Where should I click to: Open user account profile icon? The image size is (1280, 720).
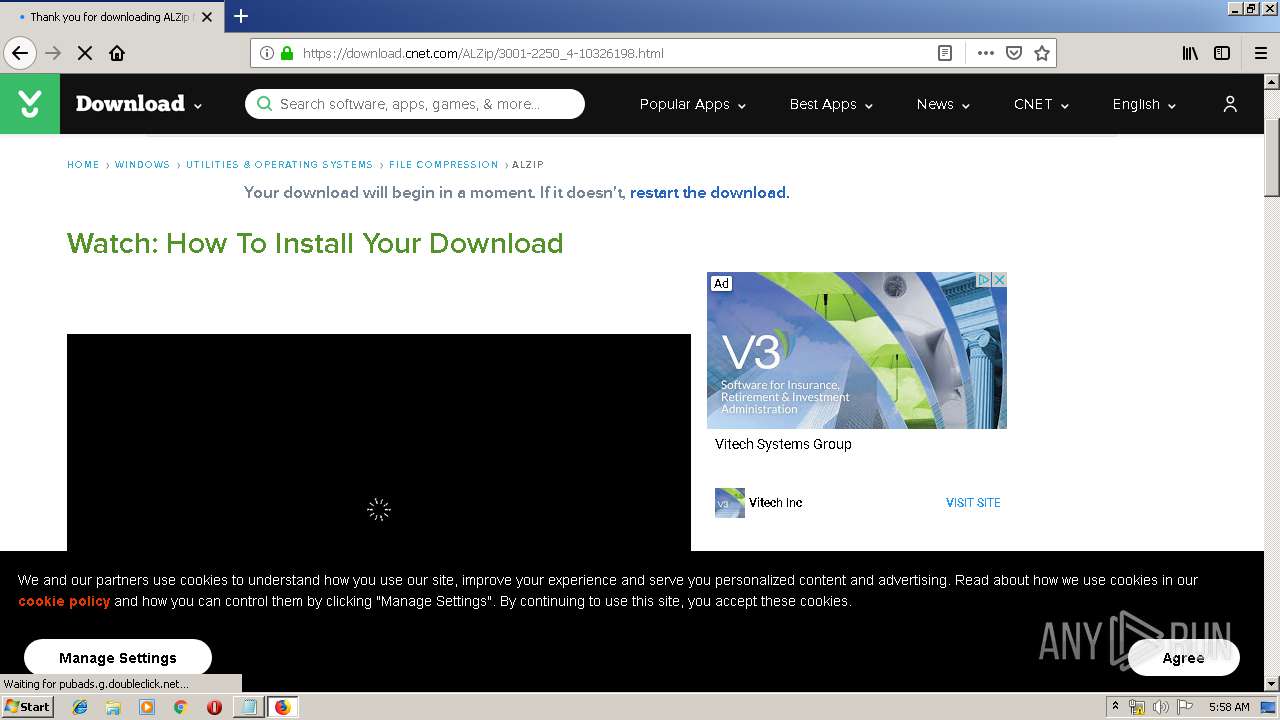pyautogui.click(x=1230, y=104)
